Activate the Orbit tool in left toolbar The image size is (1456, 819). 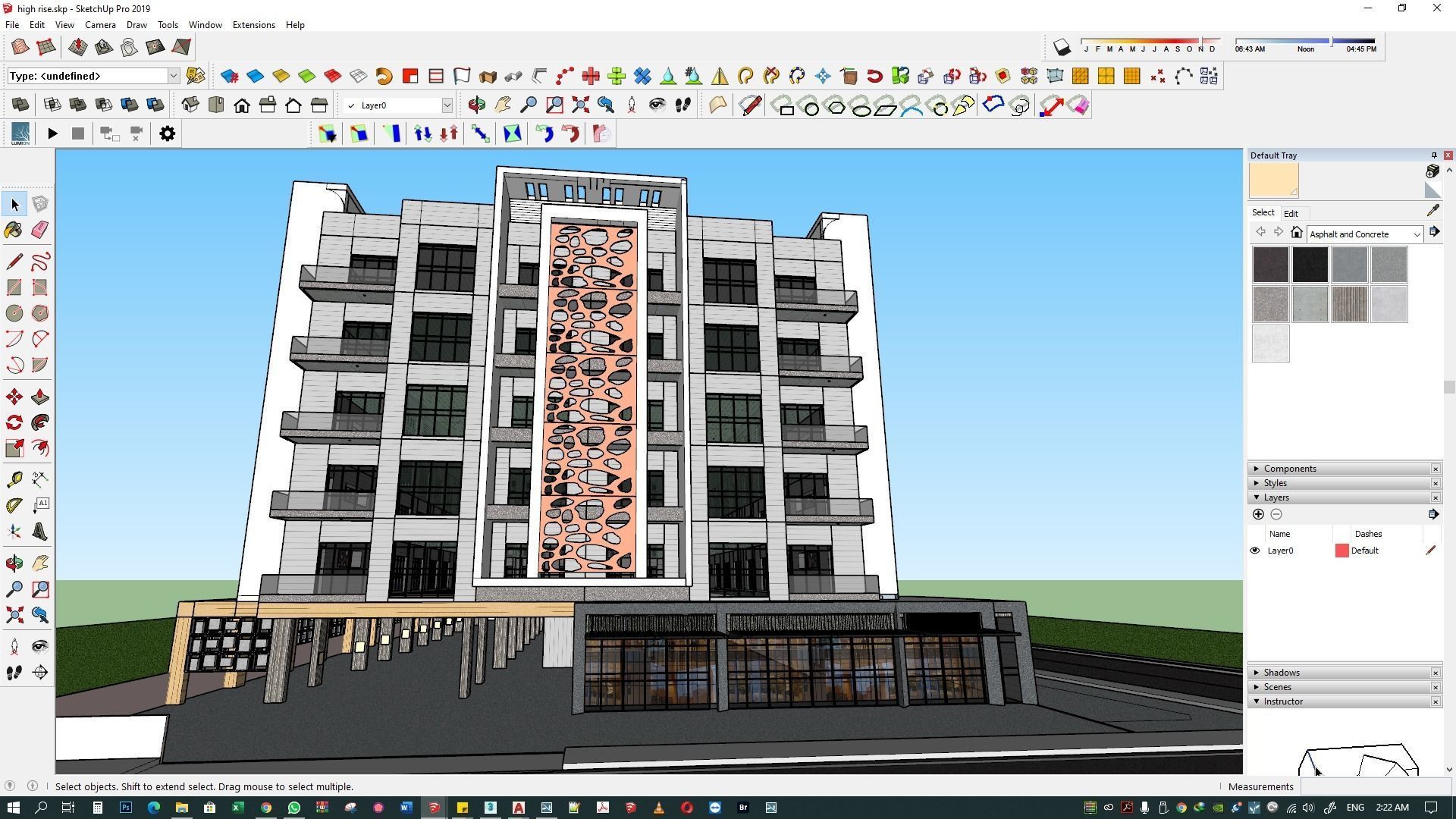coord(14,563)
